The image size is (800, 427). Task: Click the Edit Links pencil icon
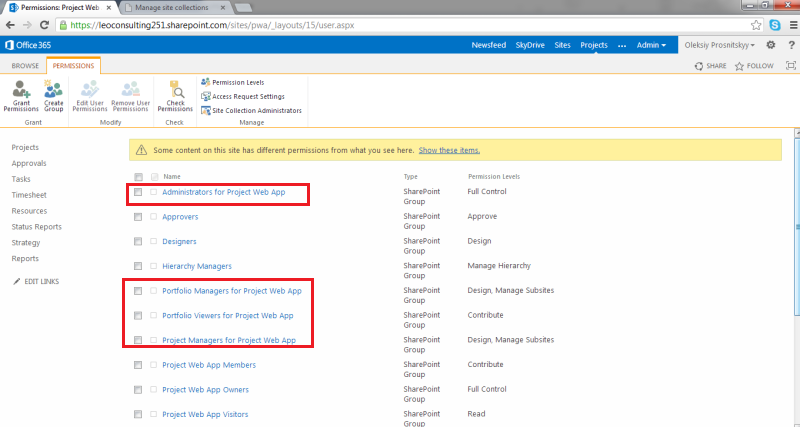(17, 282)
